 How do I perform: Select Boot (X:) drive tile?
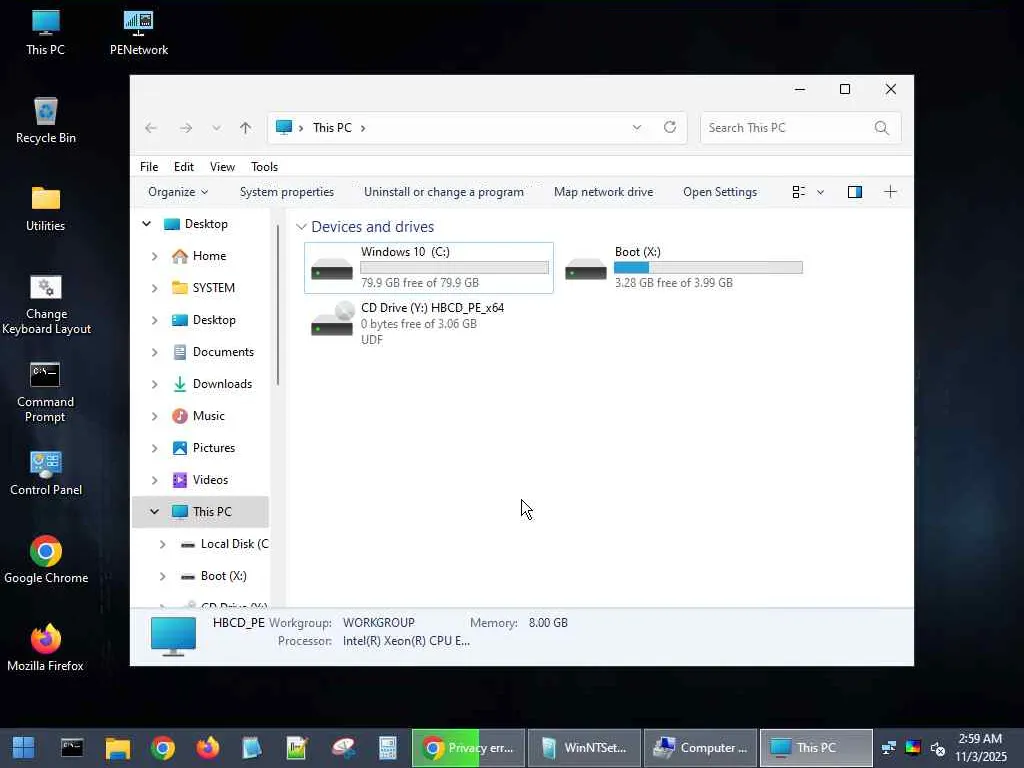pyautogui.click(x=684, y=268)
